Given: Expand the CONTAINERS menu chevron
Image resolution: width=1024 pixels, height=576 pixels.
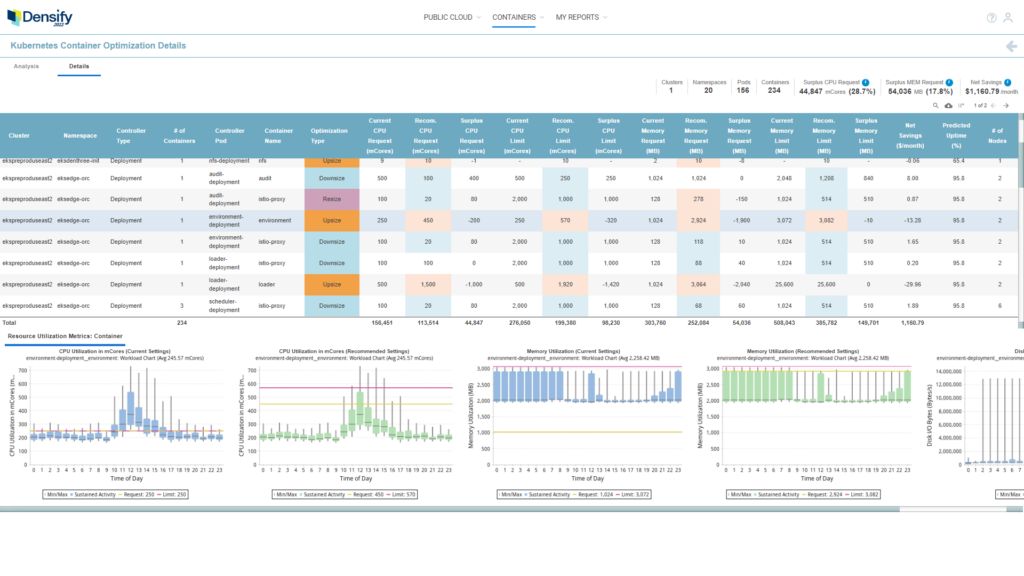Looking at the screenshot, I should pyautogui.click(x=542, y=18).
